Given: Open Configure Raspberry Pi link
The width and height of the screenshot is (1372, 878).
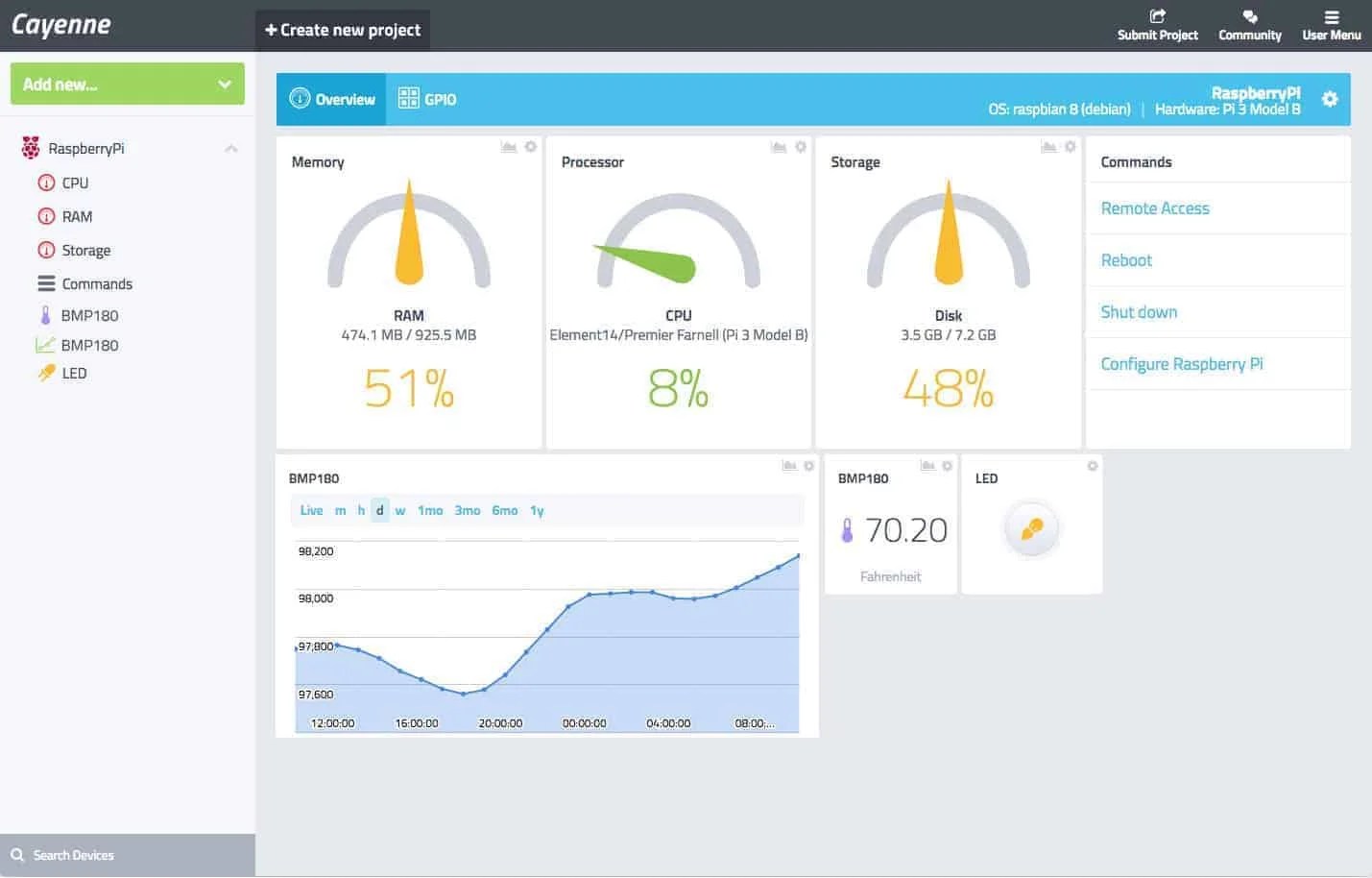Looking at the screenshot, I should point(1182,364).
